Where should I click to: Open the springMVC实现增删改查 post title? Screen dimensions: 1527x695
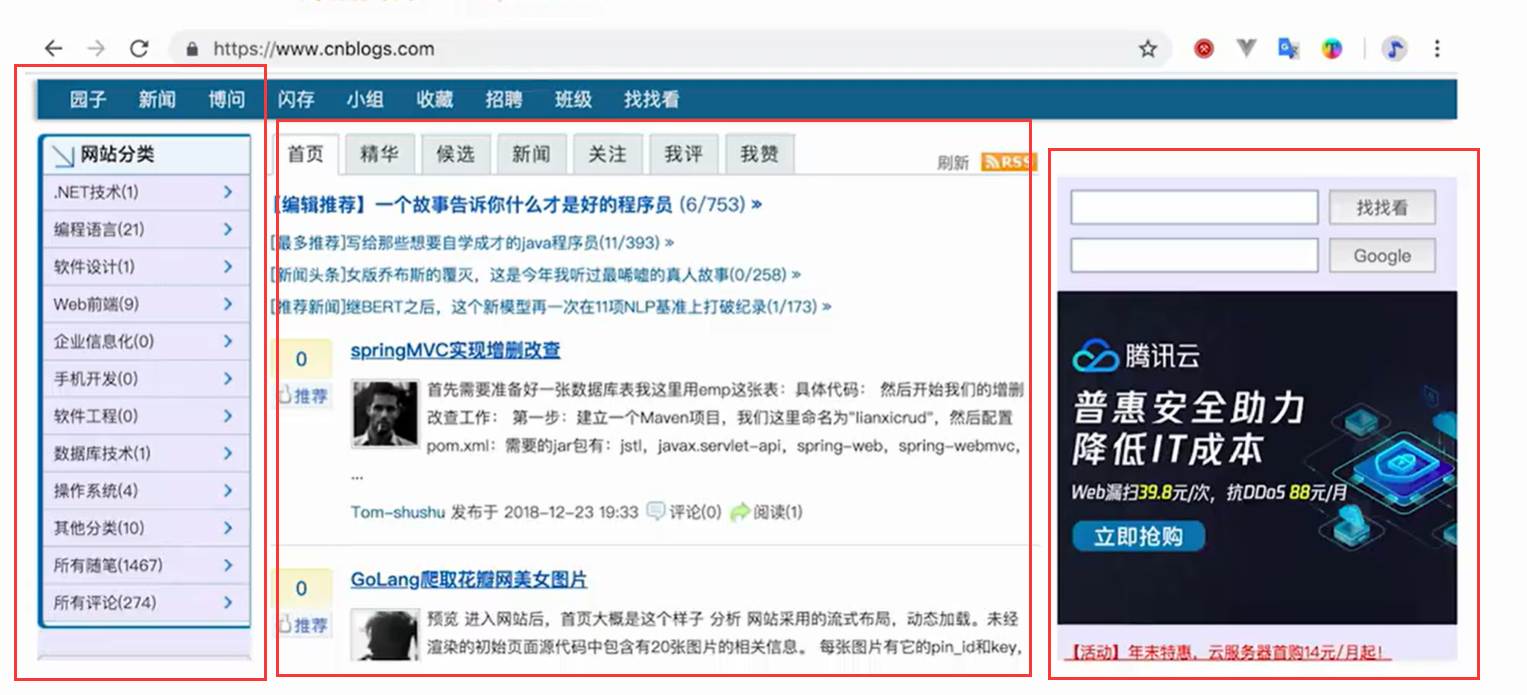tap(455, 351)
